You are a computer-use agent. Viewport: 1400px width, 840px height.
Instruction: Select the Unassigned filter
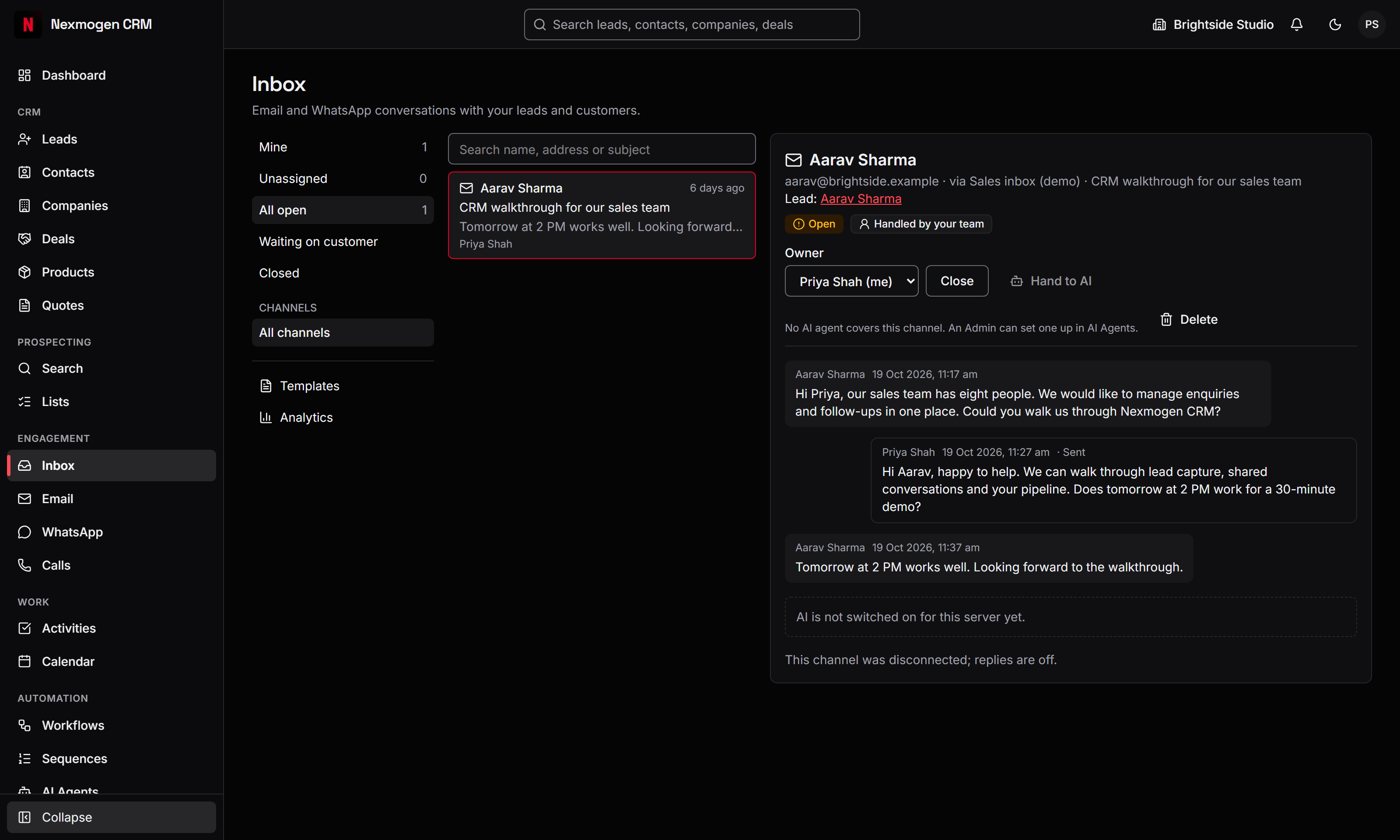[x=343, y=179]
